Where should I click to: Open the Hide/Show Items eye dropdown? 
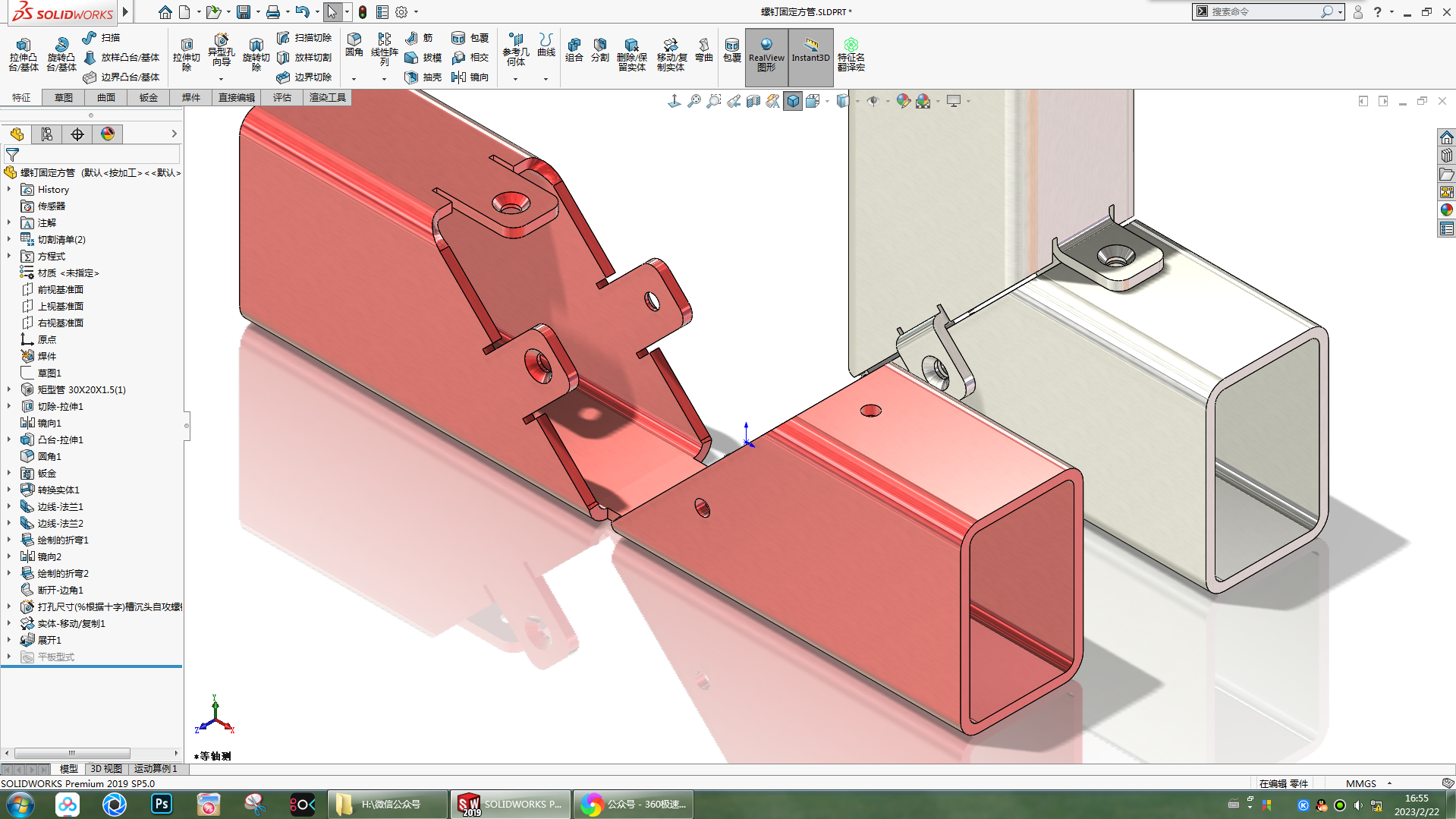[x=887, y=102]
